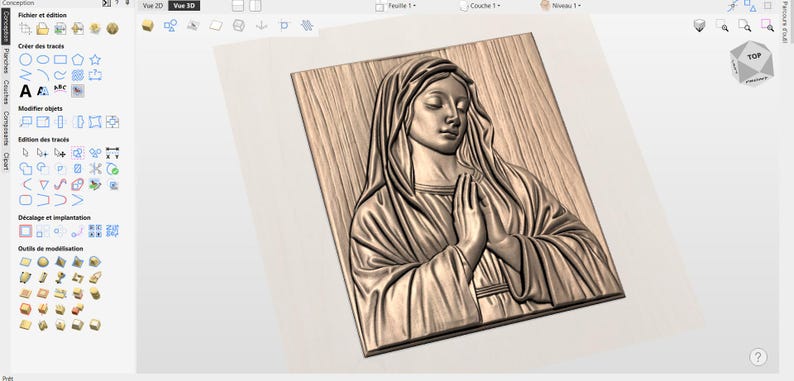
Task: Open the scale objects tool under Modifier objets
Action: tap(43, 122)
